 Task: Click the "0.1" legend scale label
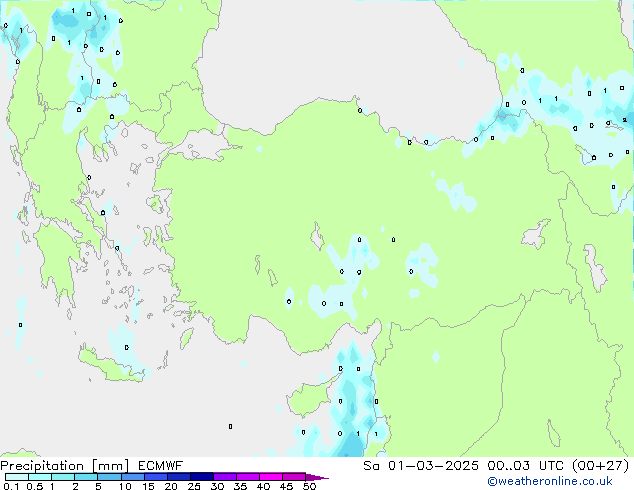click(x=11, y=486)
